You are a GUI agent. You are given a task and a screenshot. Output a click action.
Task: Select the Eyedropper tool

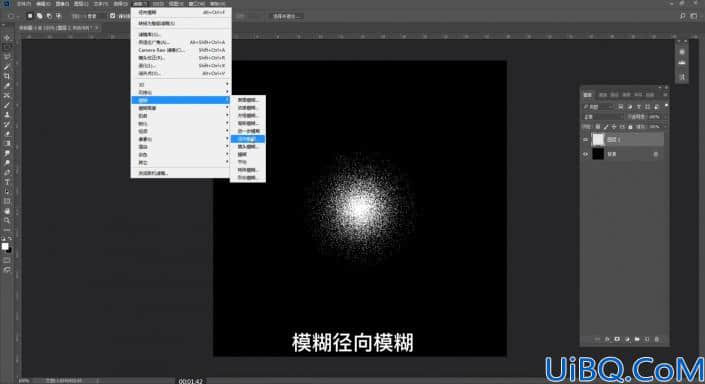click(7, 86)
